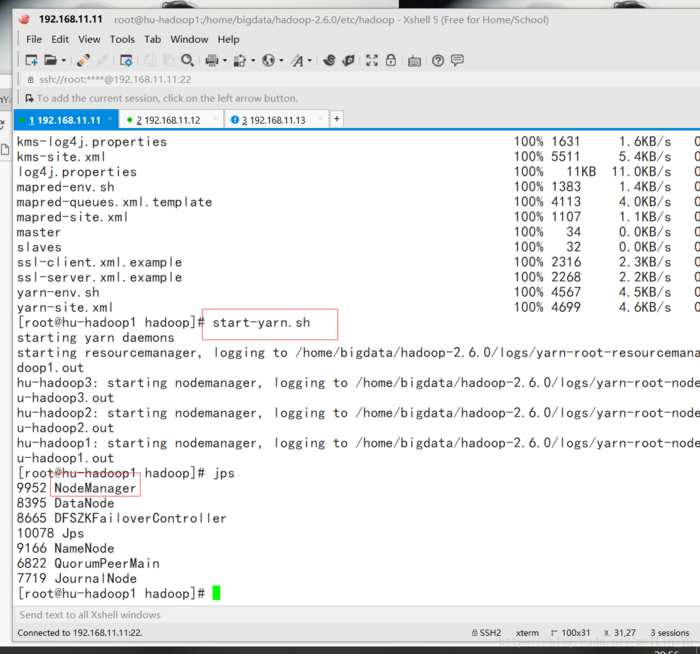Click 'xterm' in the status bar
The width and height of the screenshot is (700, 654).
pos(527,633)
